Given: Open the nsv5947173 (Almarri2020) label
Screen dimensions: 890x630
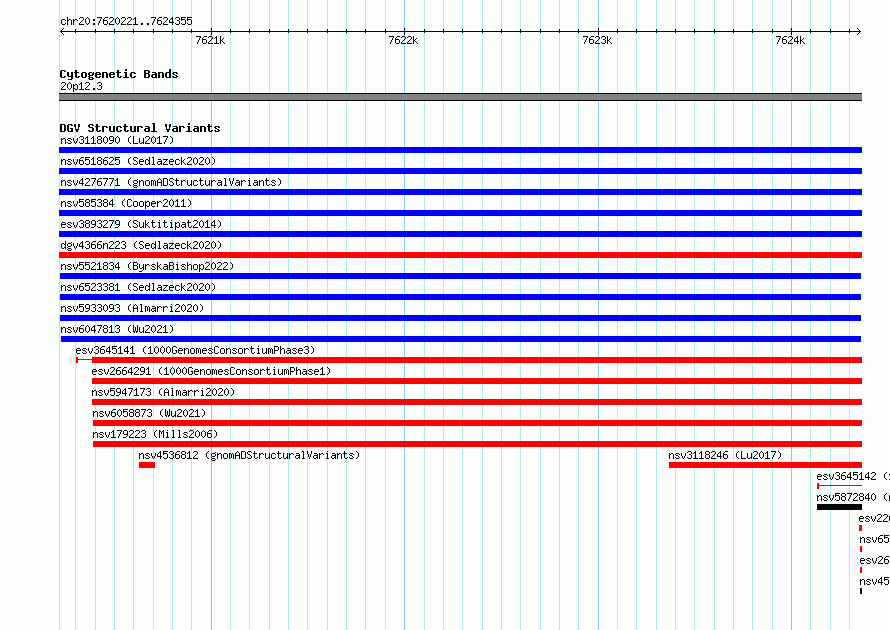Looking at the screenshot, I should click(163, 392).
